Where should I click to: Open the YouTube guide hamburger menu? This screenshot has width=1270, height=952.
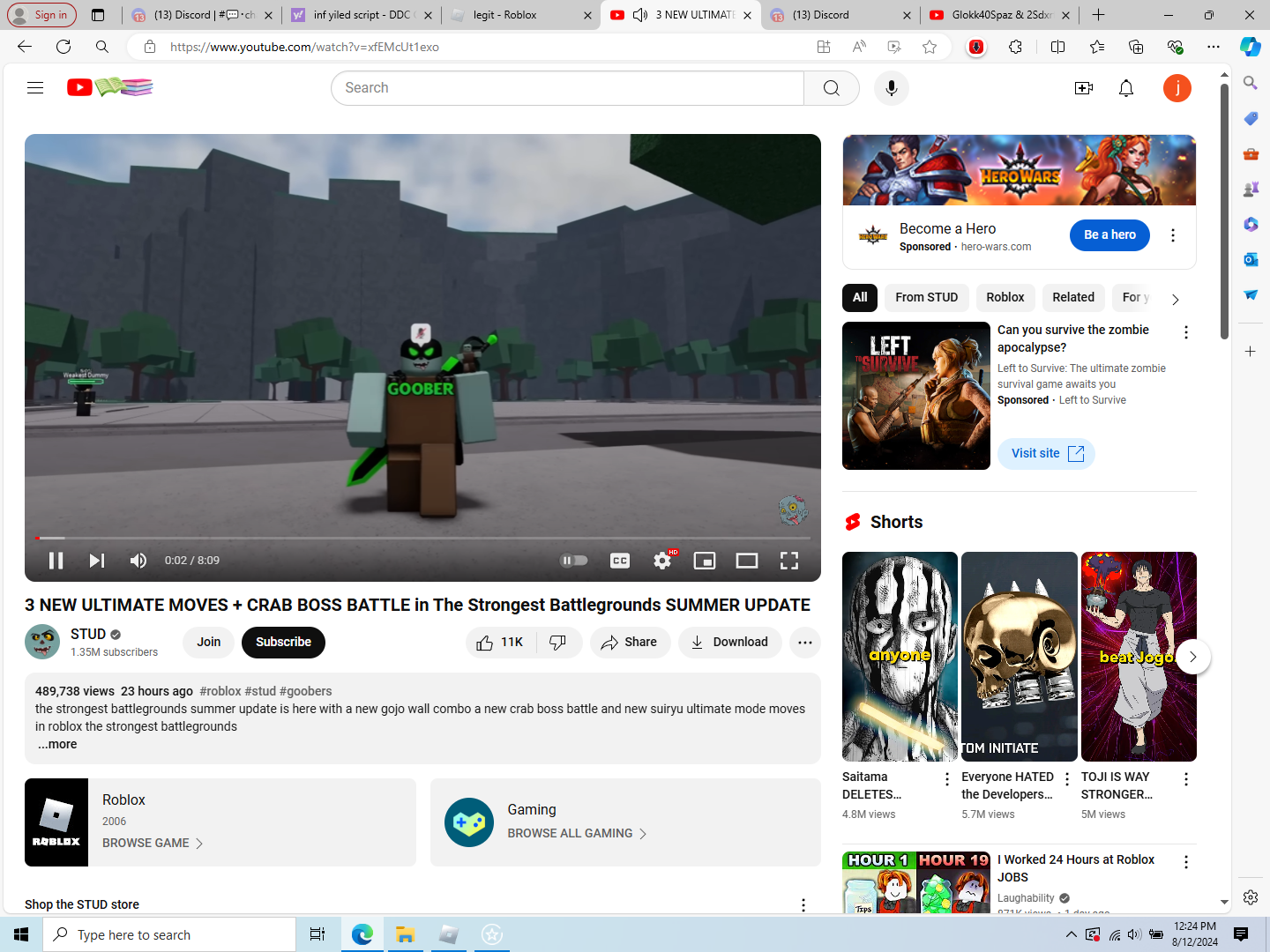[35, 87]
